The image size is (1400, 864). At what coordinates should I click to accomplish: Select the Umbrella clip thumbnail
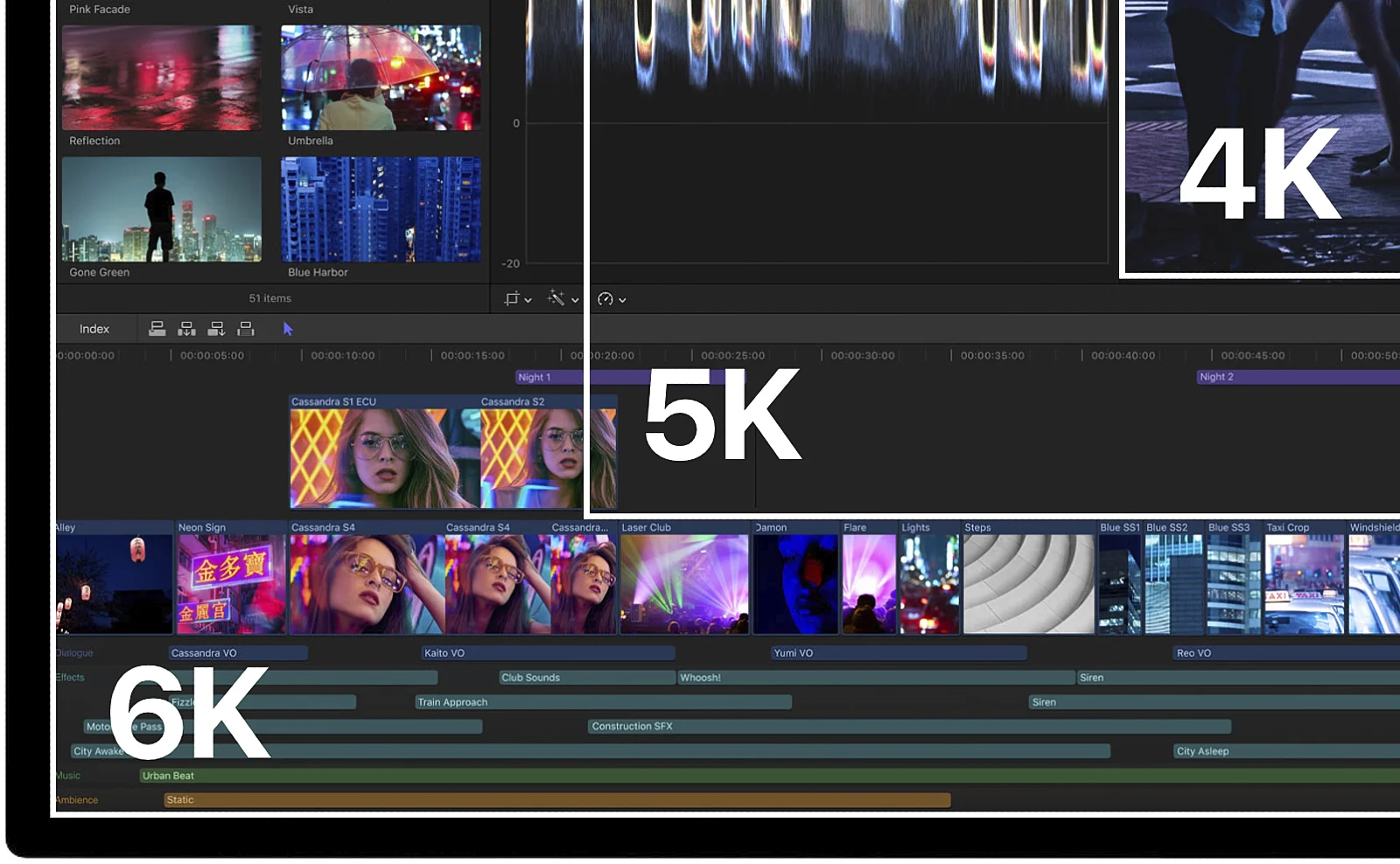click(381, 78)
